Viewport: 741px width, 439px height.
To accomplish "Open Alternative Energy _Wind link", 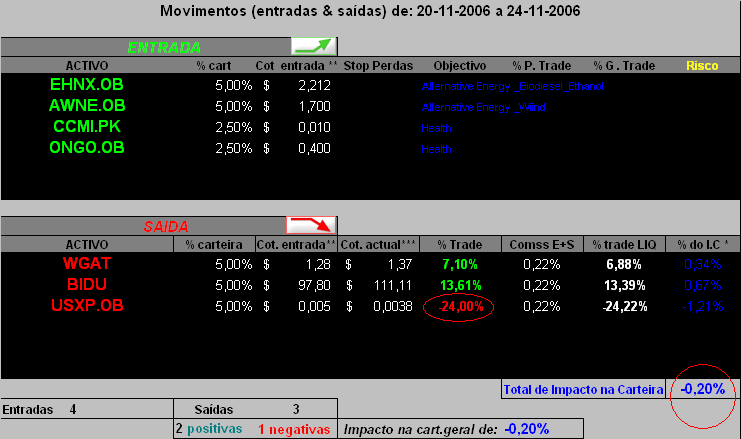I will [x=483, y=107].
